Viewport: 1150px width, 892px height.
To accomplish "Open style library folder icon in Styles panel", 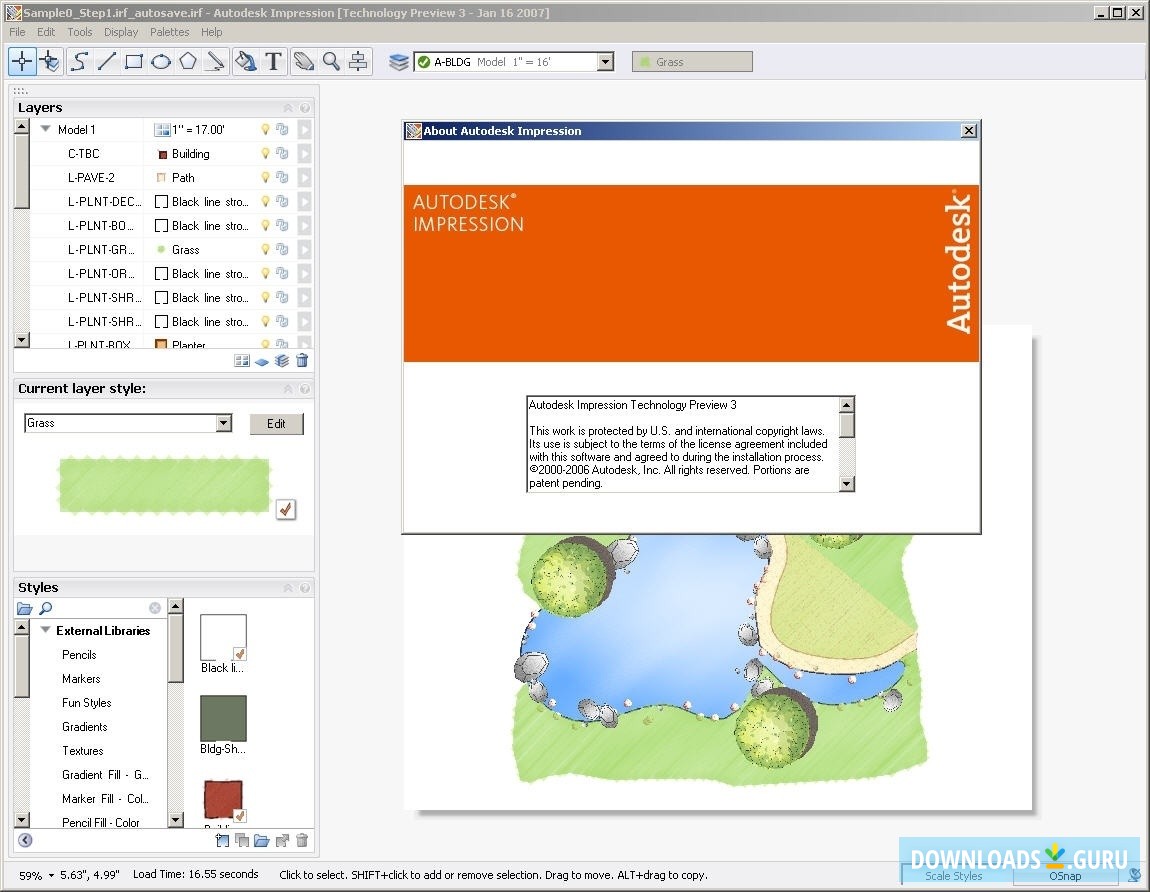I will (x=24, y=608).
